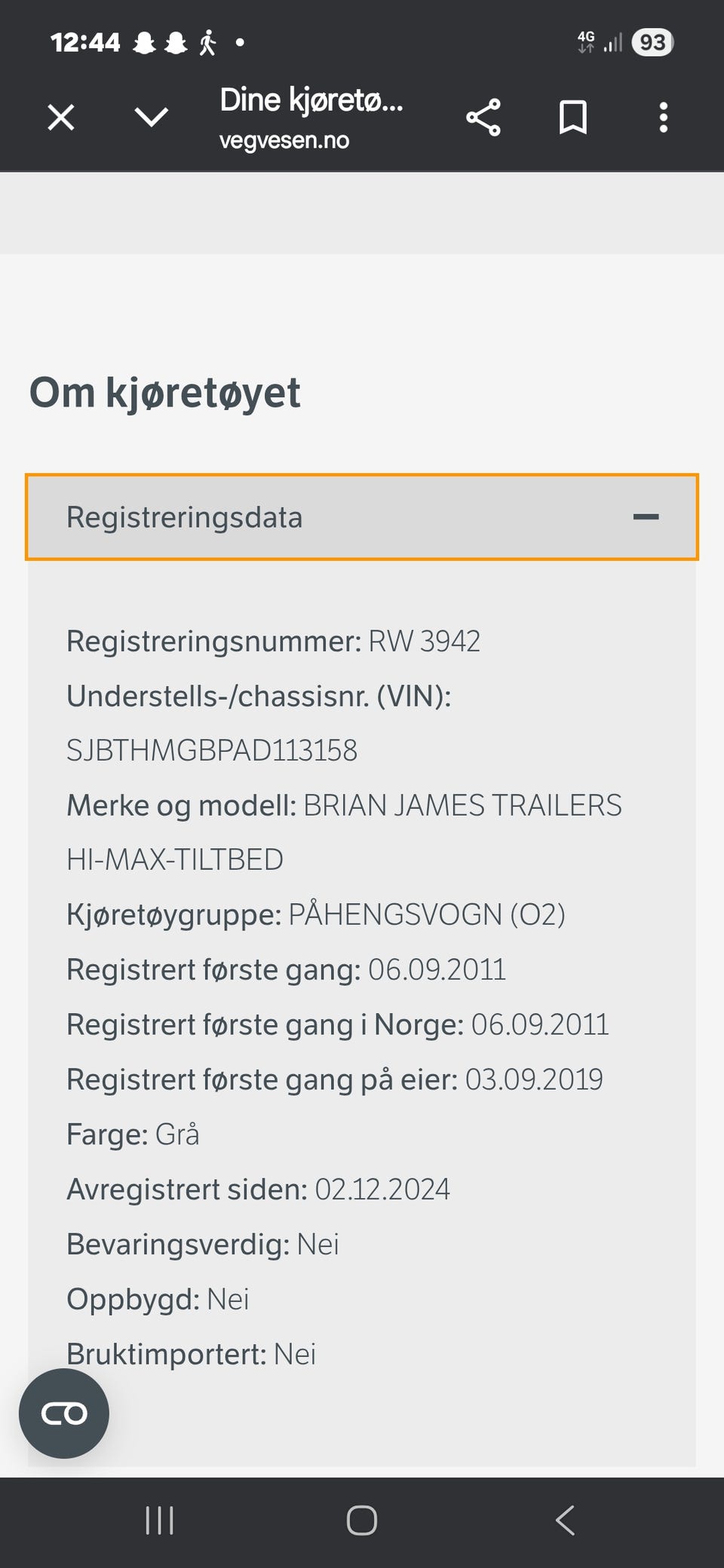This screenshot has width=724, height=1568.
Task: Close the in-app browser tab
Action: [61, 118]
